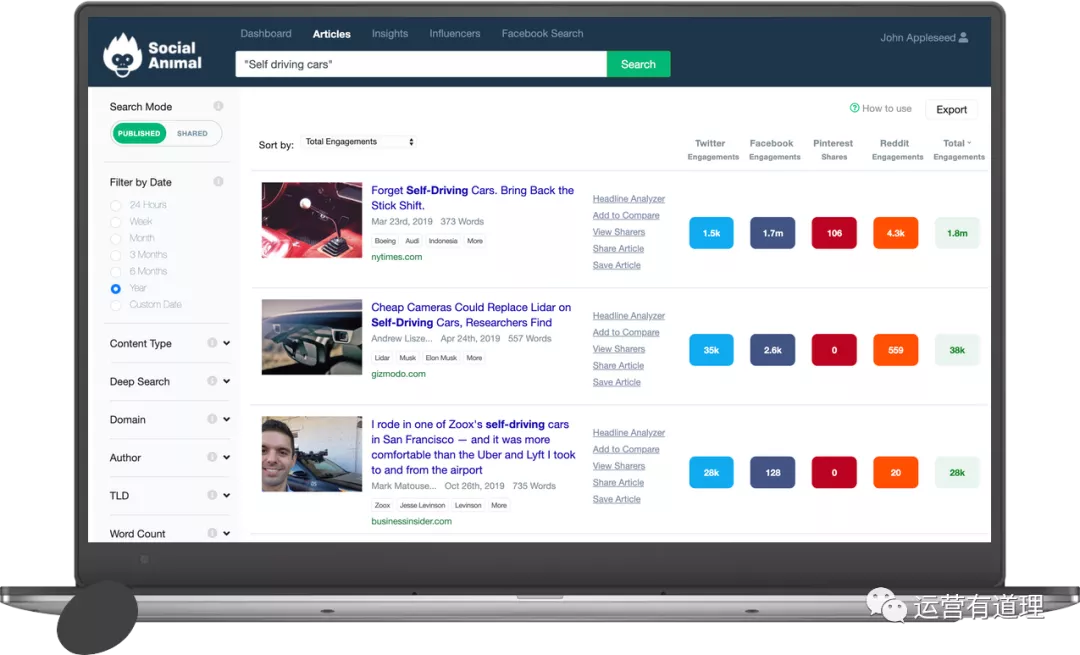Click the search input containing "Self driving cars"
Screen dimensions: 1080x655
(x=420, y=64)
